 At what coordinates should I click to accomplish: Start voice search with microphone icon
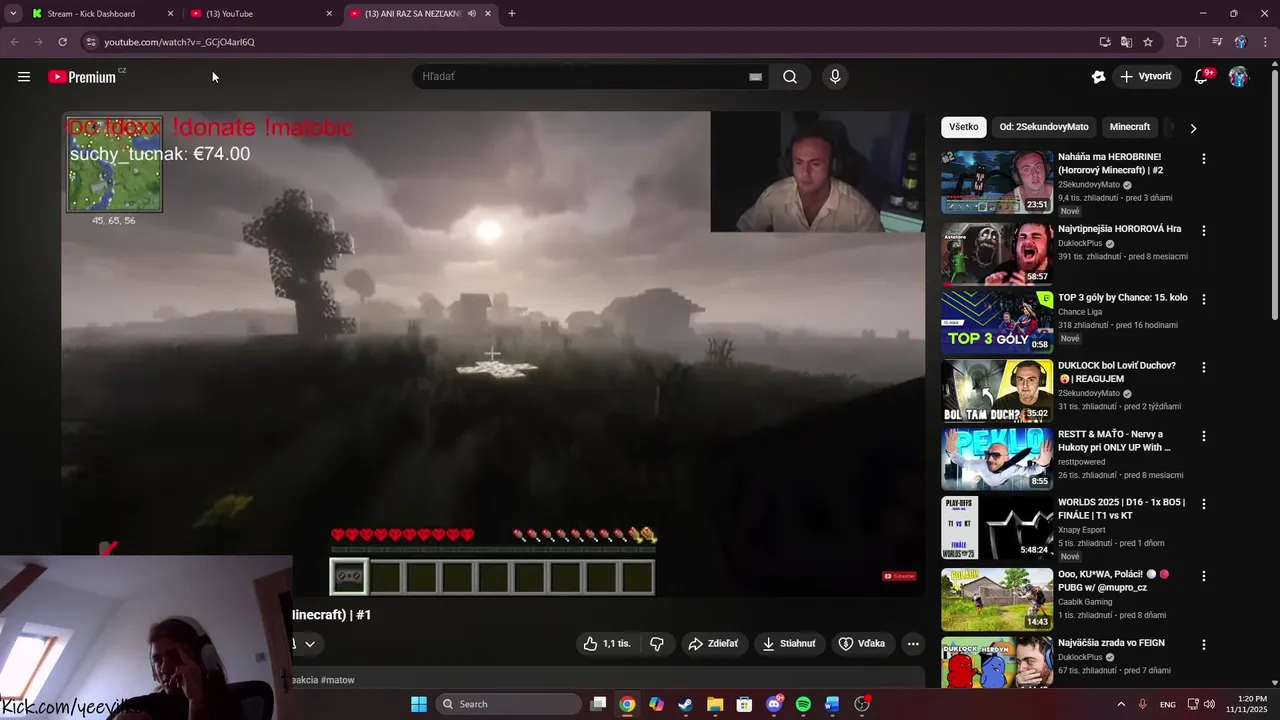click(x=835, y=77)
